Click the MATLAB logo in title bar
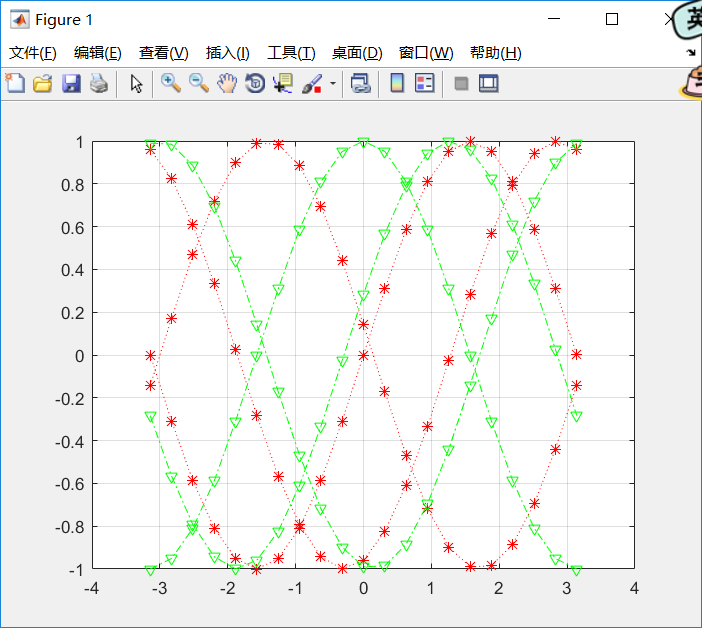The image size is (702, 628). (19, 19)
